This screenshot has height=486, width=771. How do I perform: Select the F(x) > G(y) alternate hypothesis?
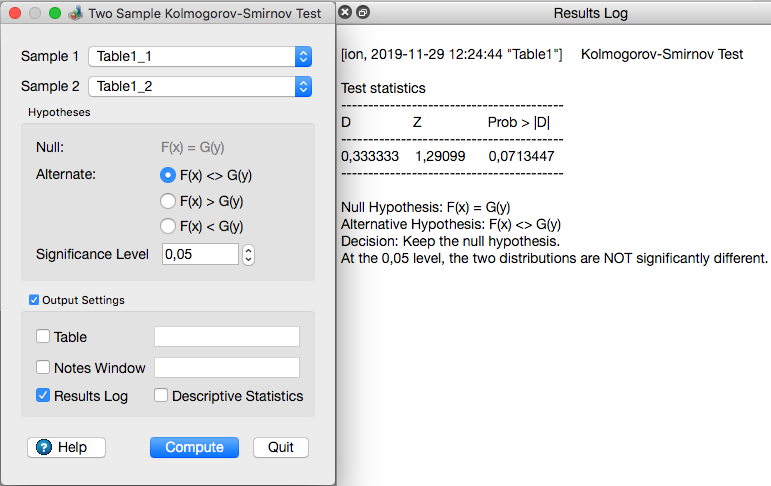tap(168, 201)
